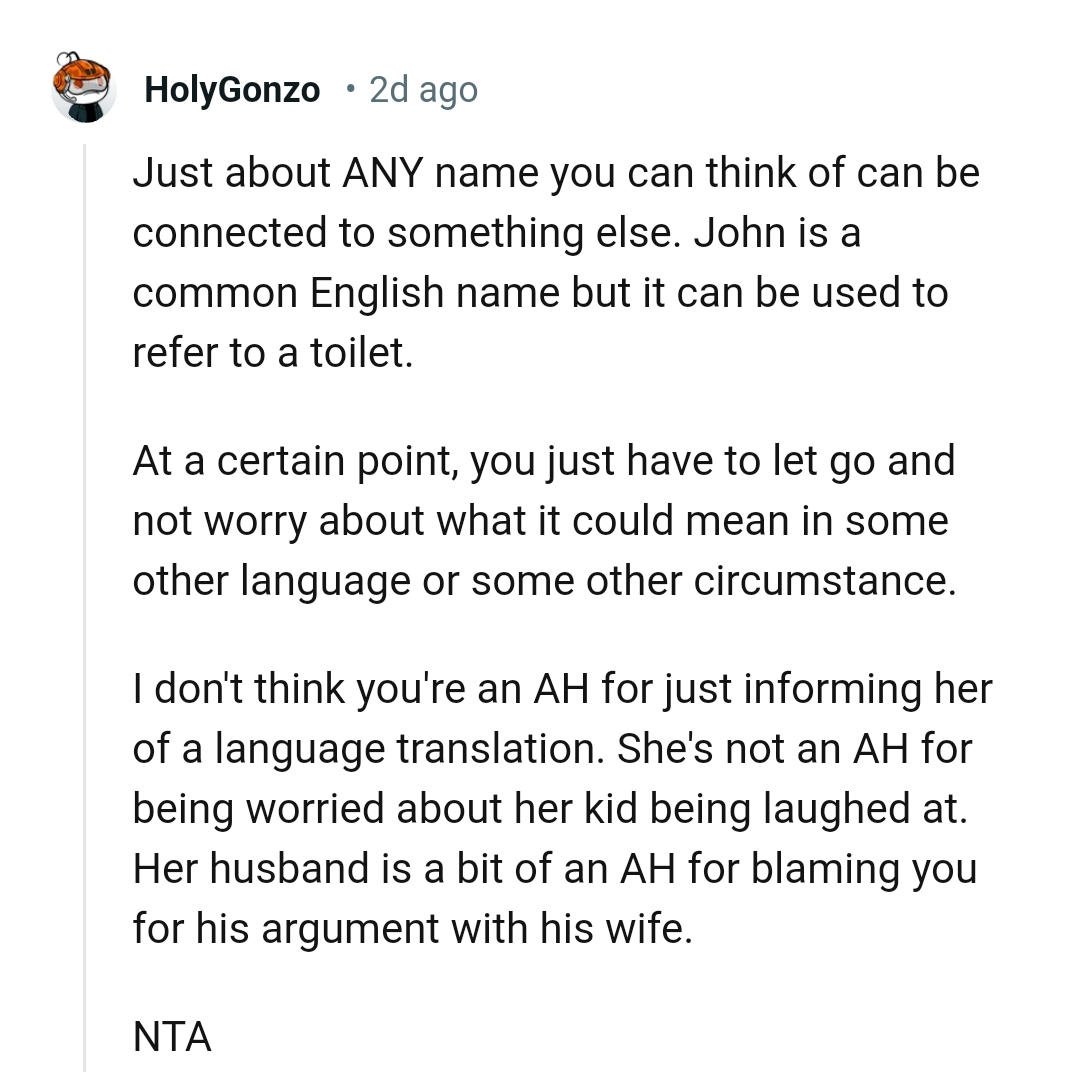This screenshot has width=1079, height=1072.
Task: Click the line starting 'At a certain point'
Action: pyautogui.click(x=543, y=462)
